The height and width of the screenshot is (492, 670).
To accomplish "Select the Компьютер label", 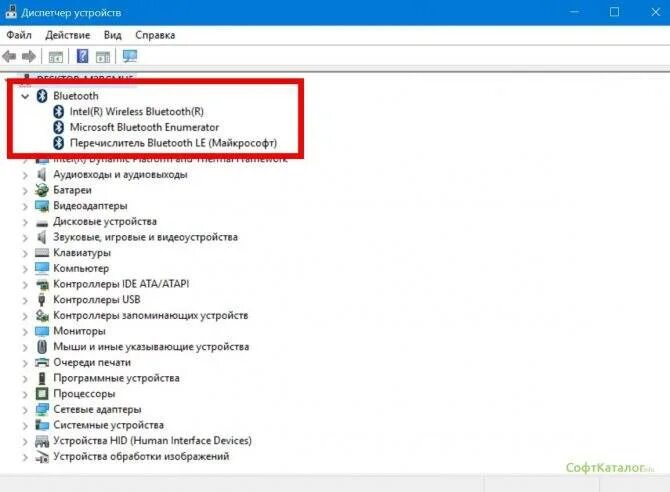I will pyautogui.click(x=81, y=268).
